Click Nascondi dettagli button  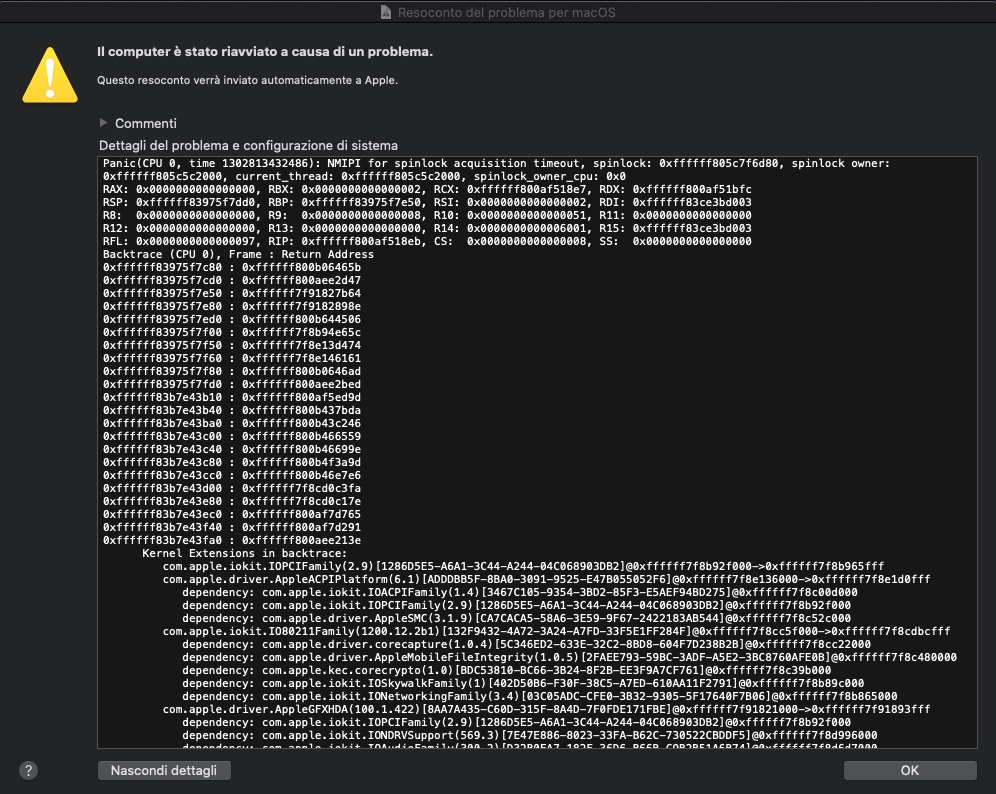(x=164, y=770)
